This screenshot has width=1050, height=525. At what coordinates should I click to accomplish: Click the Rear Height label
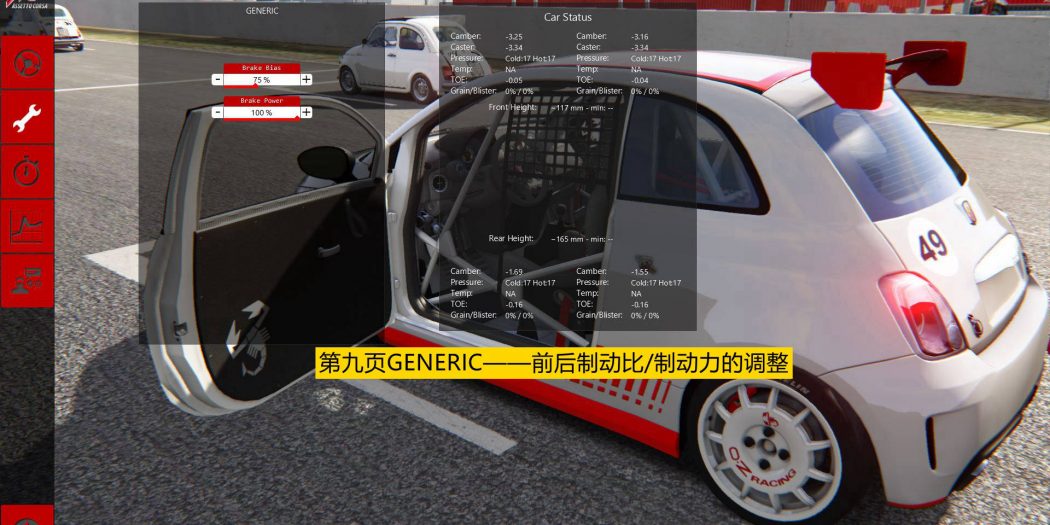(511, 238)
